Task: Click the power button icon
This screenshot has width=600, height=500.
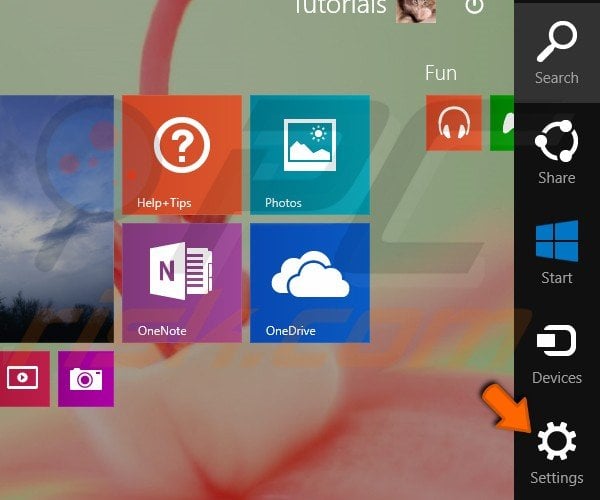Action: click(x=474, y=6)
